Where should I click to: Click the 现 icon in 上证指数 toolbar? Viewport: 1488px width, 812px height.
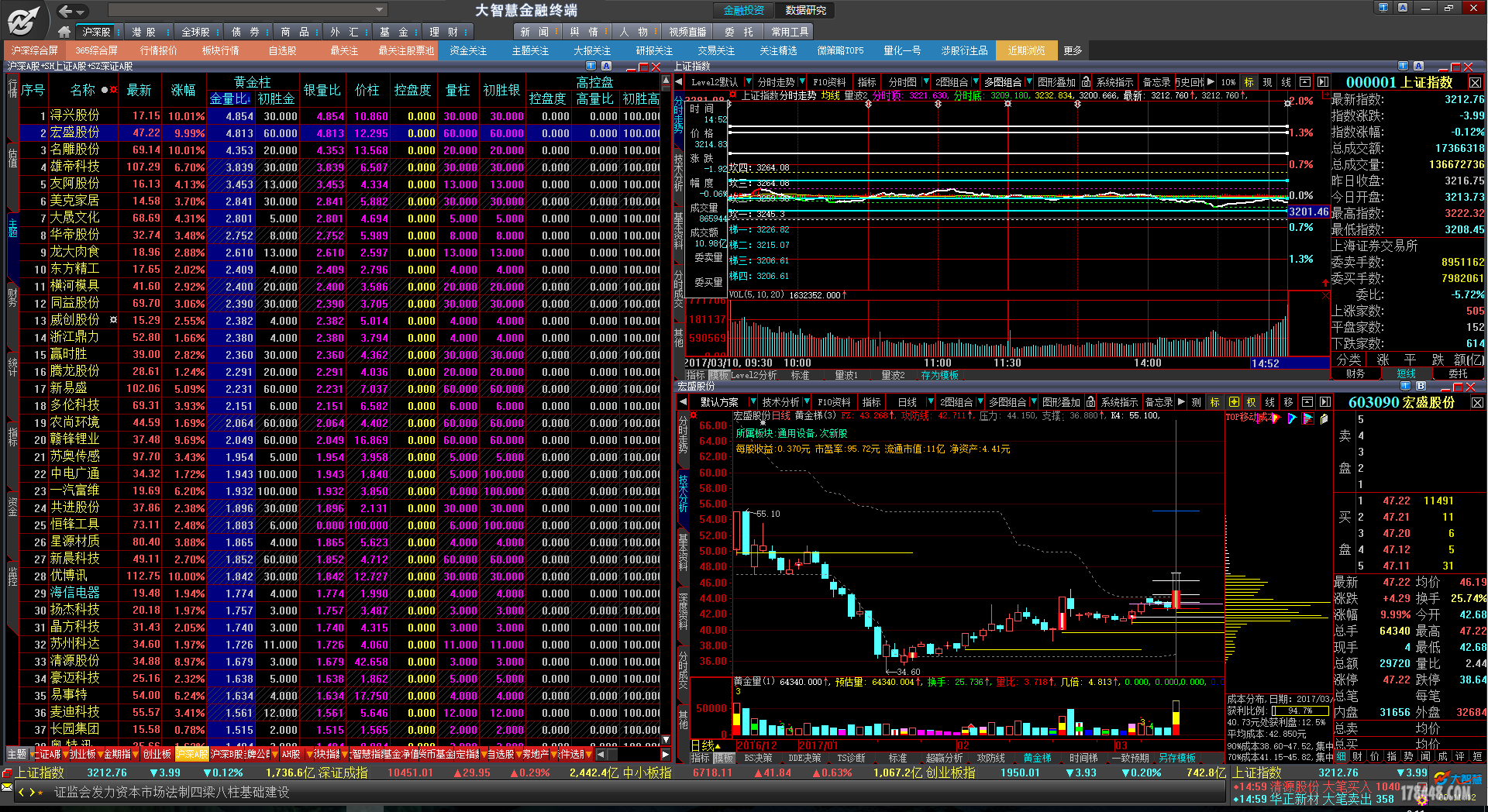click(1267, 81)
